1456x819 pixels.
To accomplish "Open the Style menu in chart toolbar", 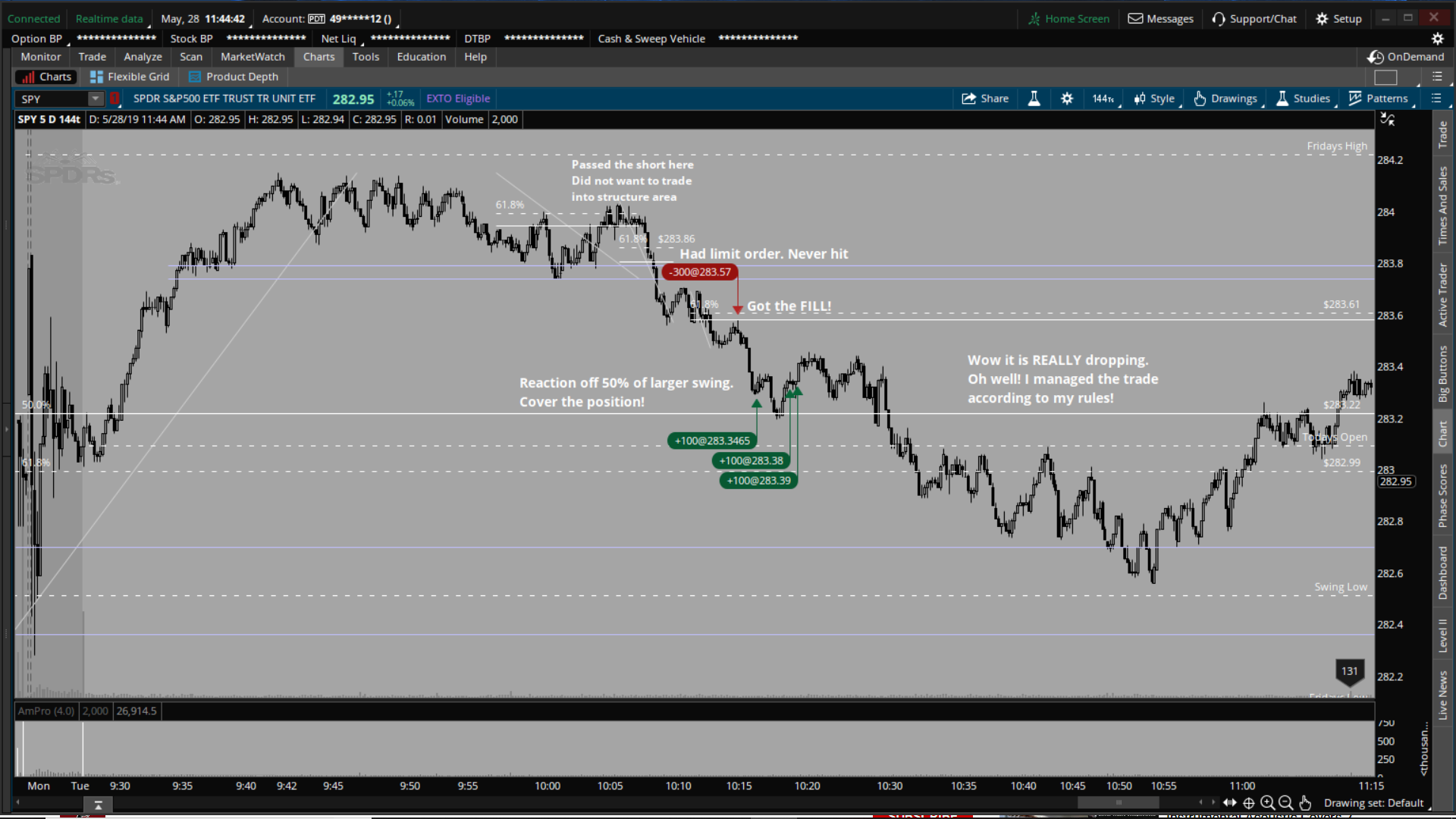I will click(x=1154, y=99).
